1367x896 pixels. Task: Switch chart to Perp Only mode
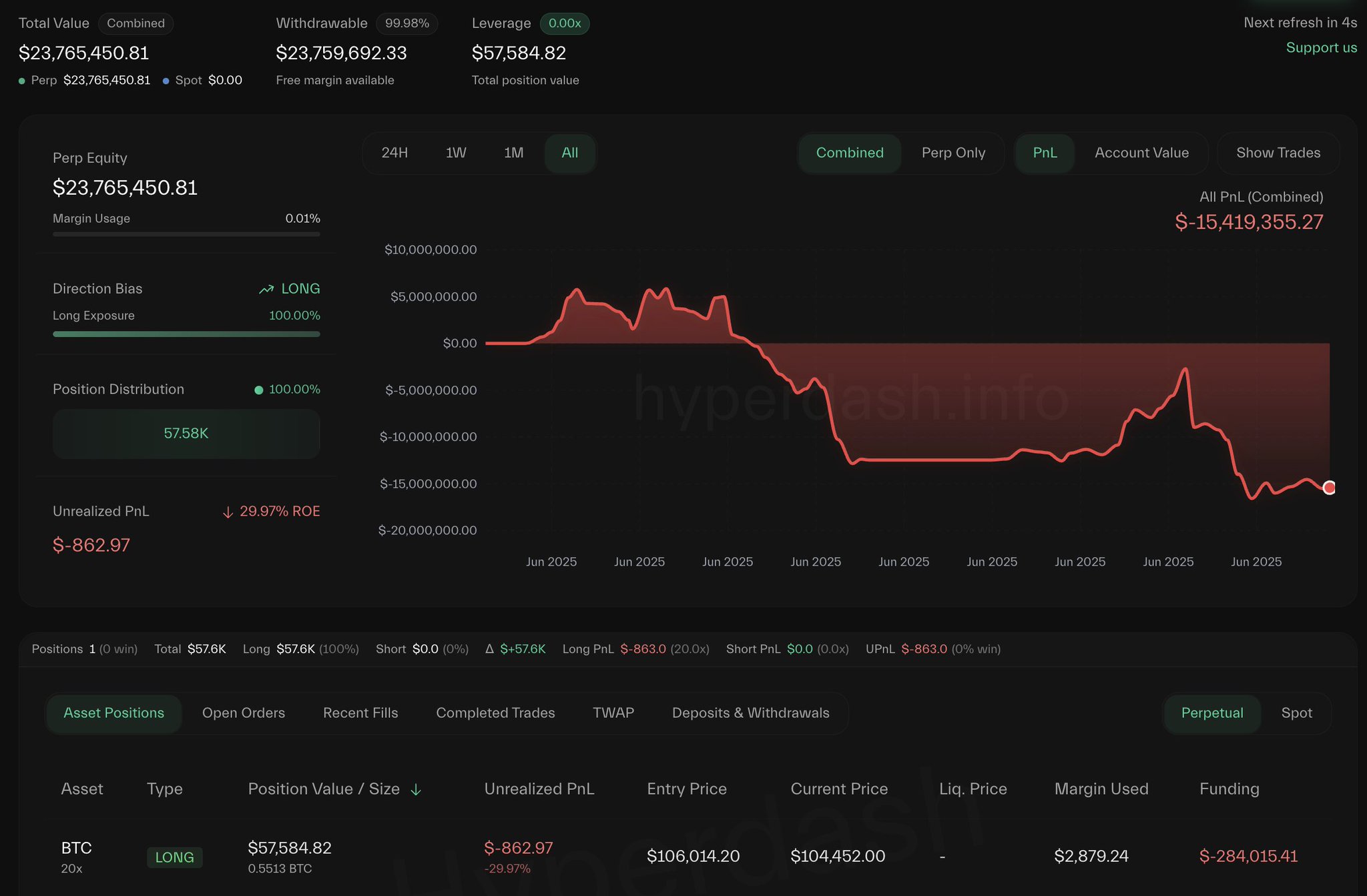953,153
